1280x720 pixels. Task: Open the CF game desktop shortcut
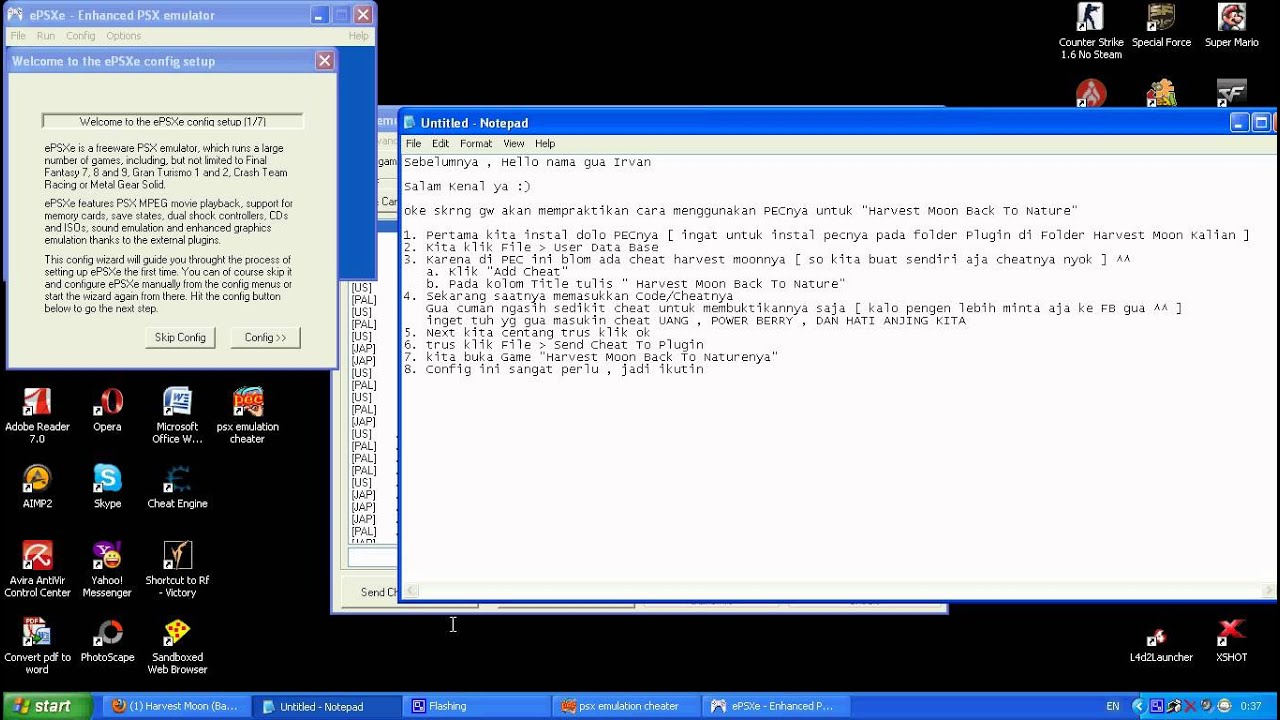pos(1231,92)
